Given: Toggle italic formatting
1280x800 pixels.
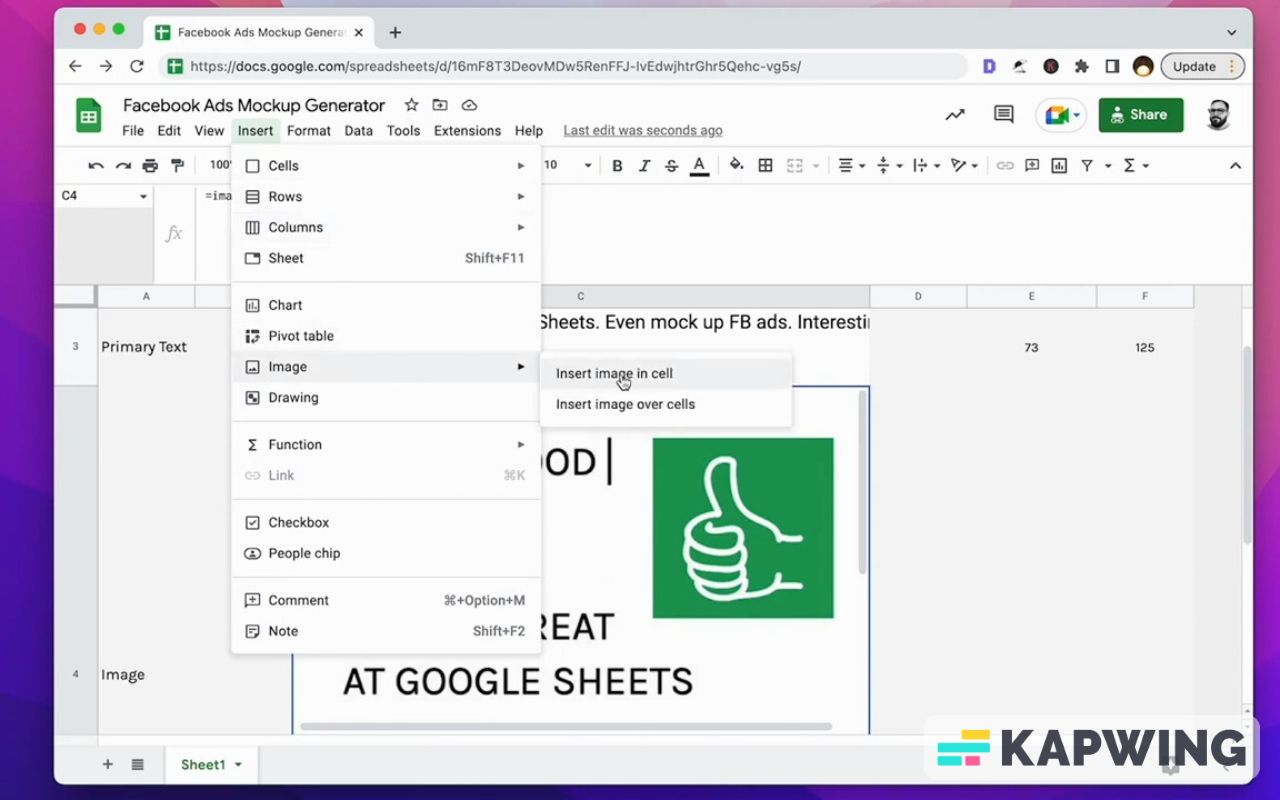Looking at the screenshot, I should [x=644, y=166].
